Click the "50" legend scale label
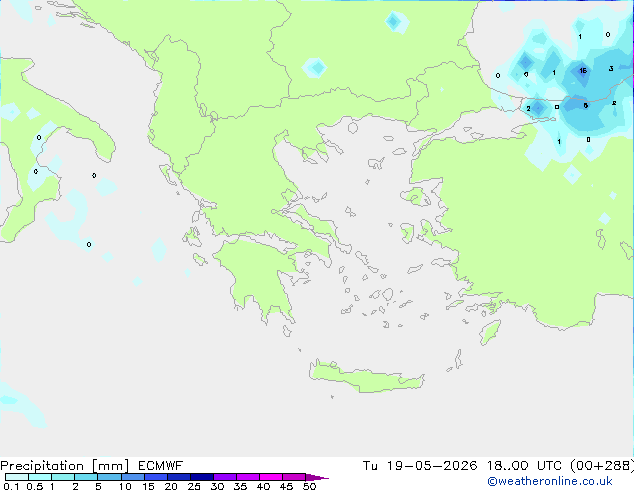The image size is (634, 490). coord(309,486)
